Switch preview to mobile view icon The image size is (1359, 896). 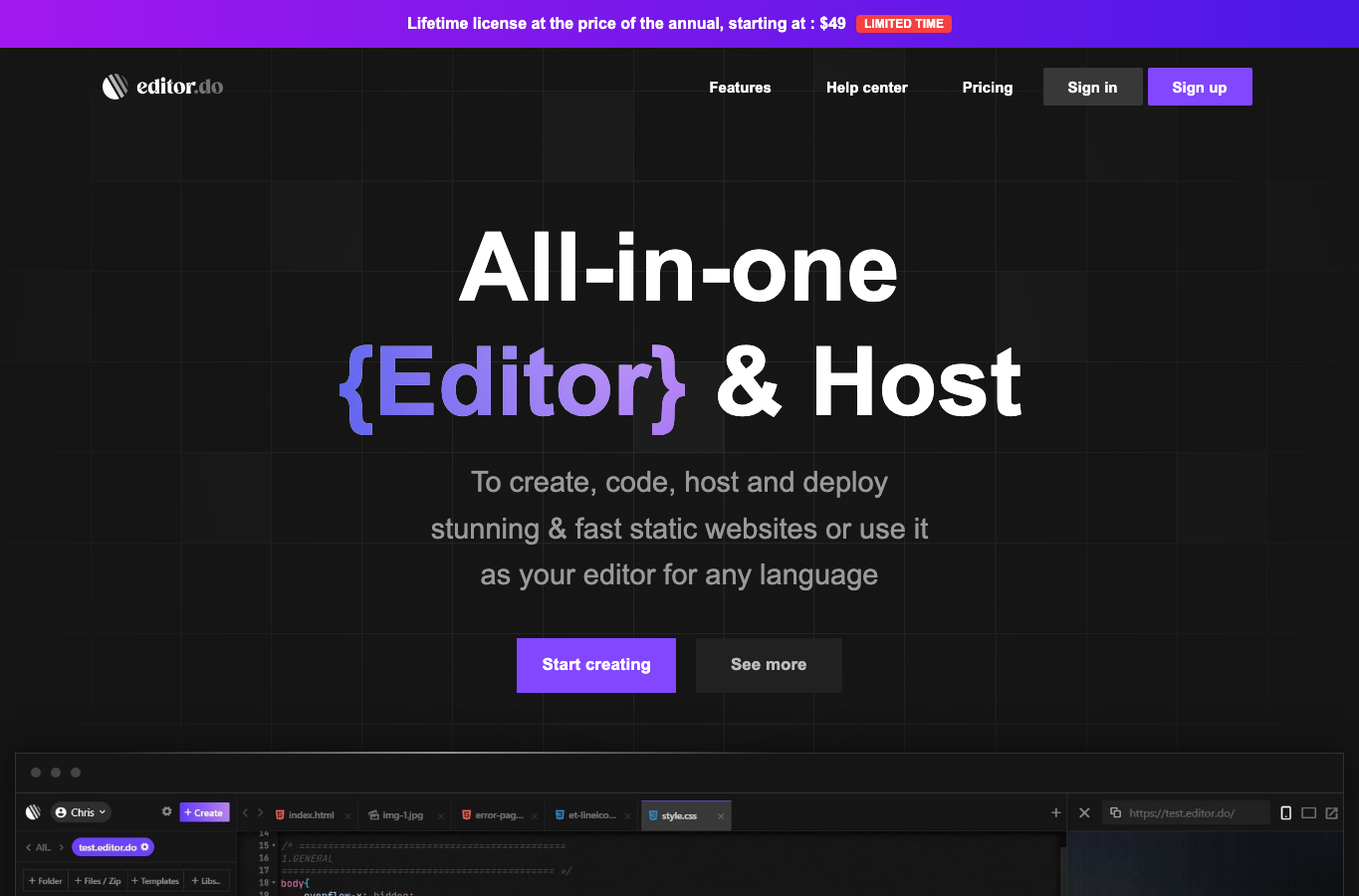(1285, 812)
